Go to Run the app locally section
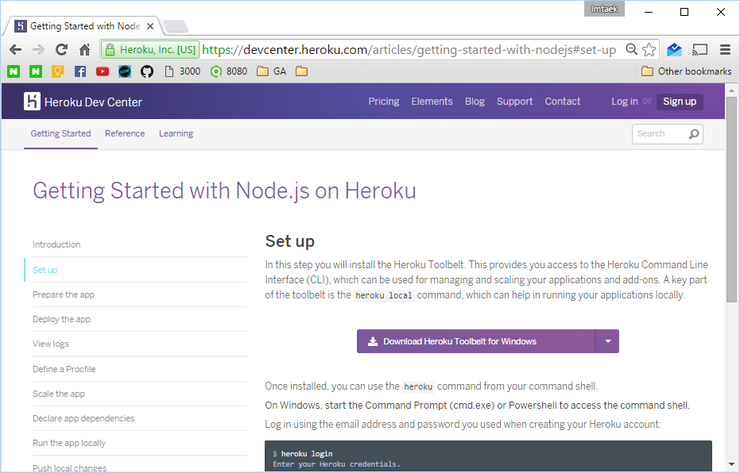Screen dimensions: 740x473 (69, 443)
